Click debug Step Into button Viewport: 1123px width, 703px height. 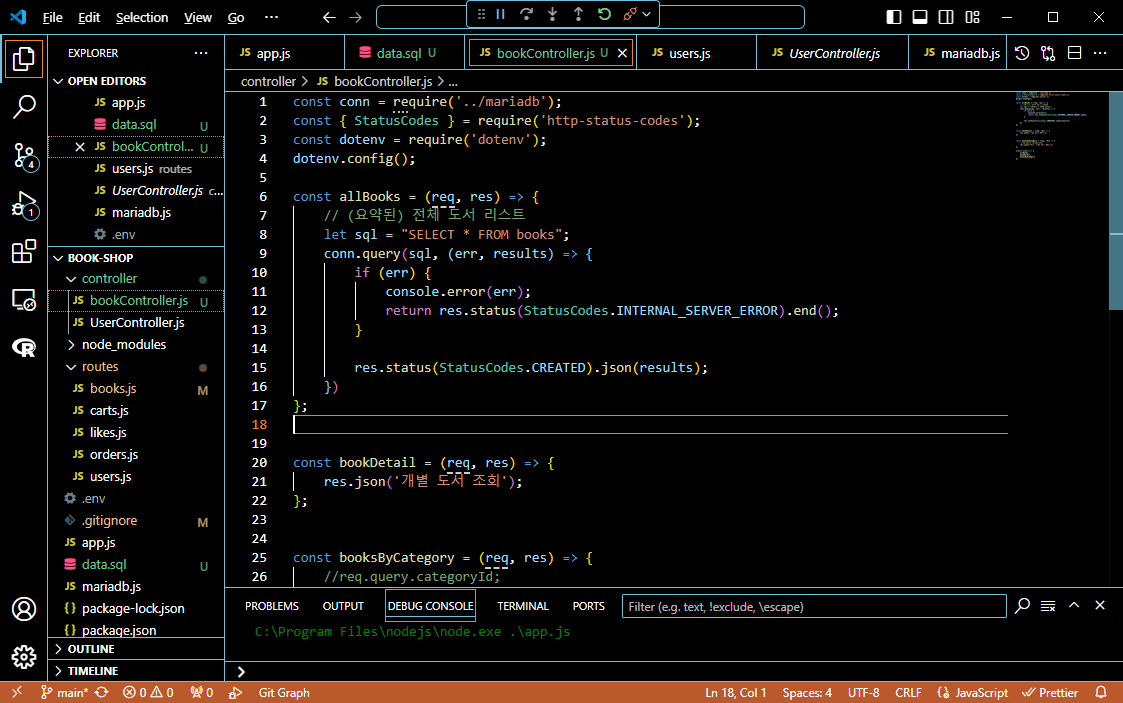552,14
